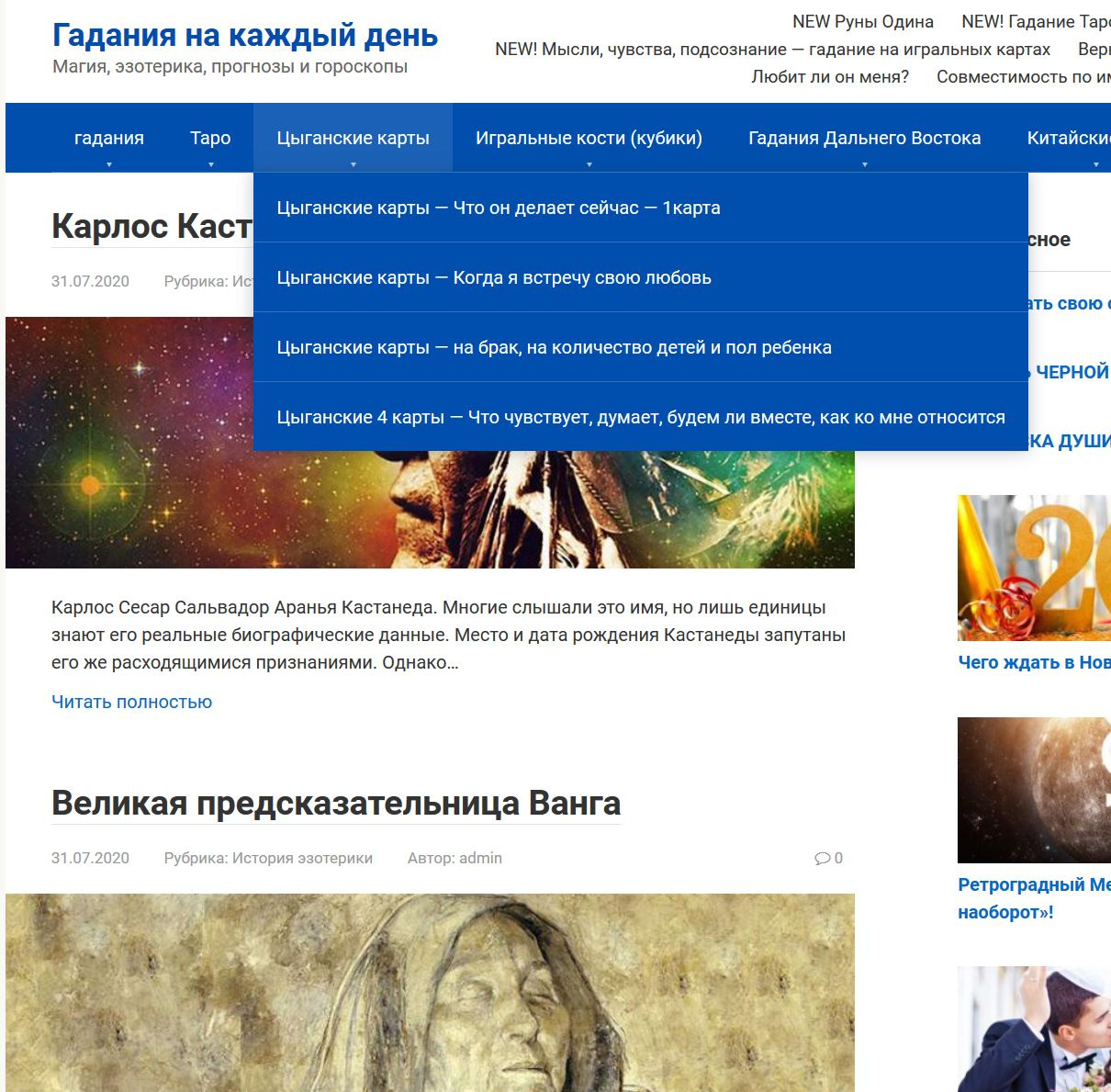1111x1092 pixels.
Task: Expand the Таро menu arrow
Action: tap(210, 165)
